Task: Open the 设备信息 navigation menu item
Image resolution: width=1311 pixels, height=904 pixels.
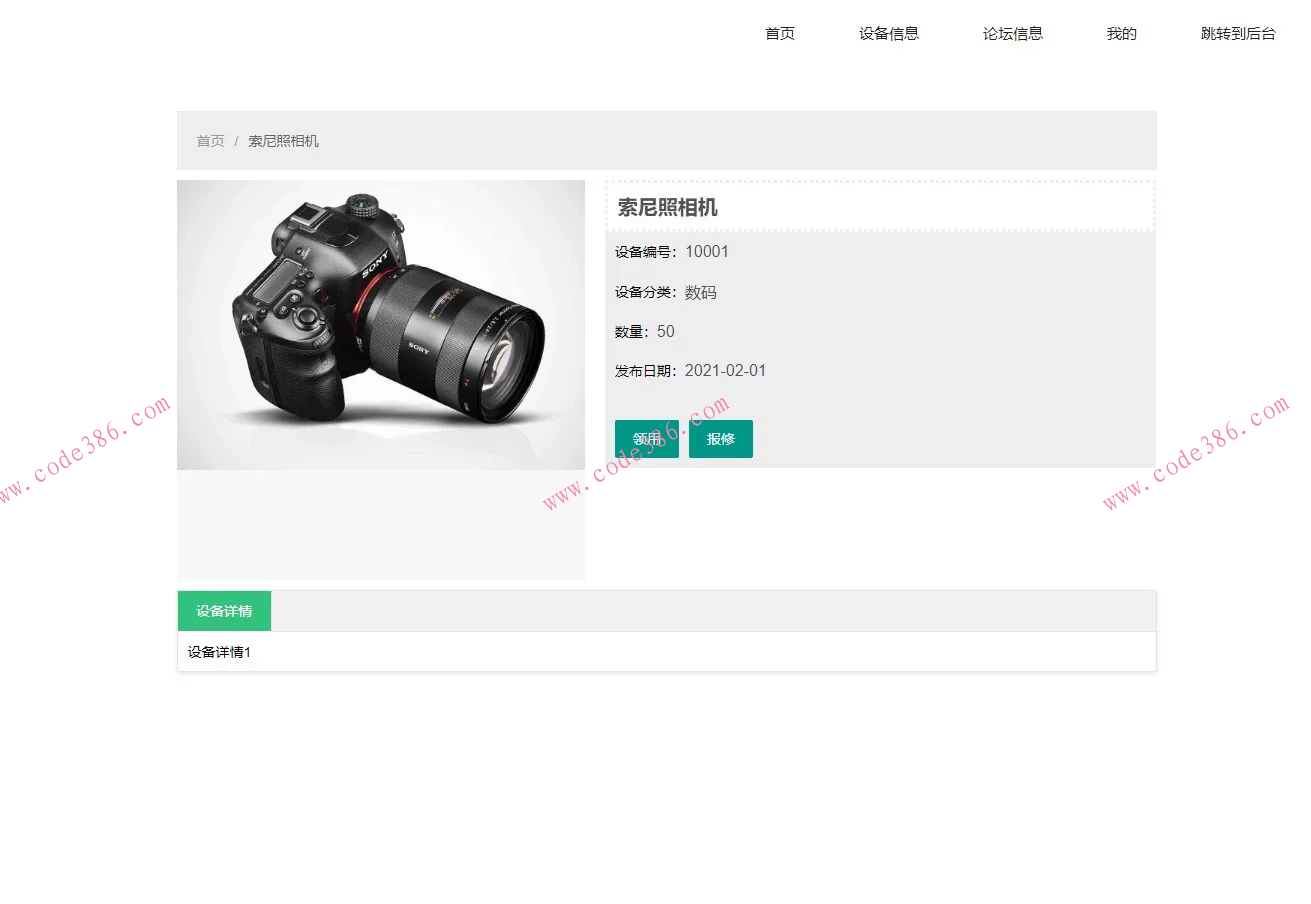Action: 888,33
